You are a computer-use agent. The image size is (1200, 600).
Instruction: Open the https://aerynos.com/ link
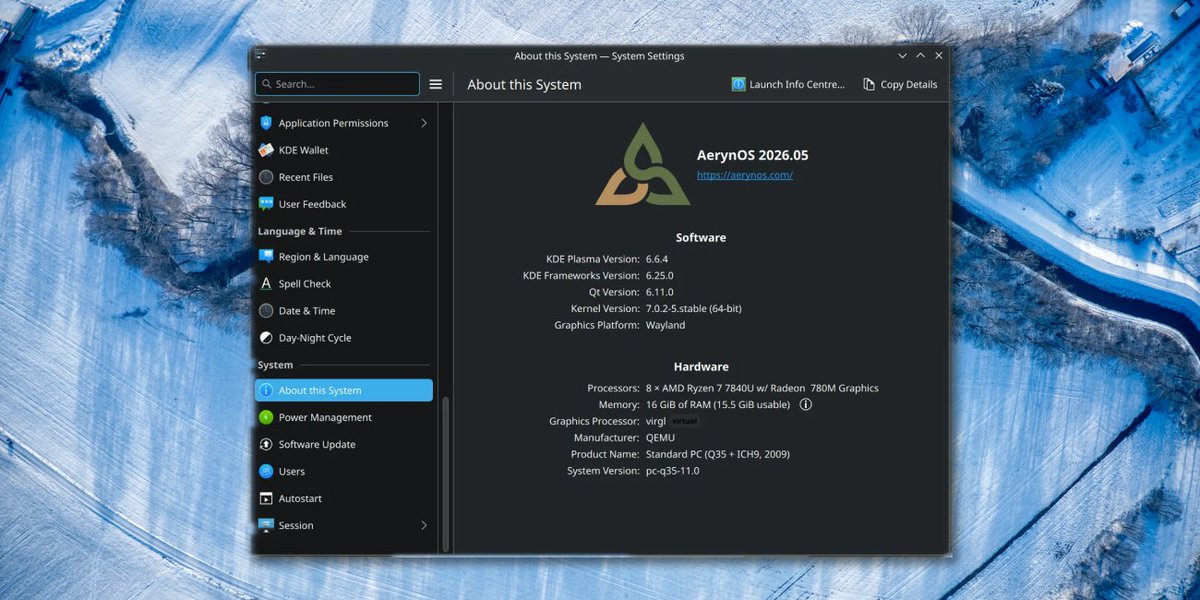745,175
